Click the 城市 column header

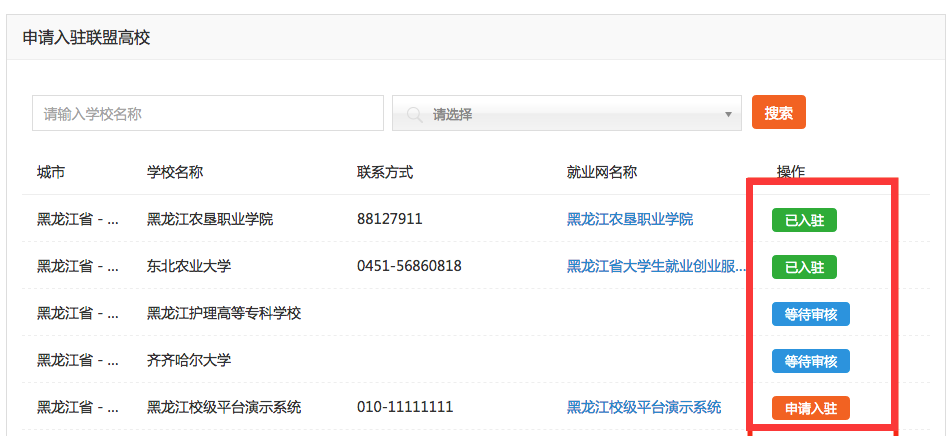tap(51, 172)
